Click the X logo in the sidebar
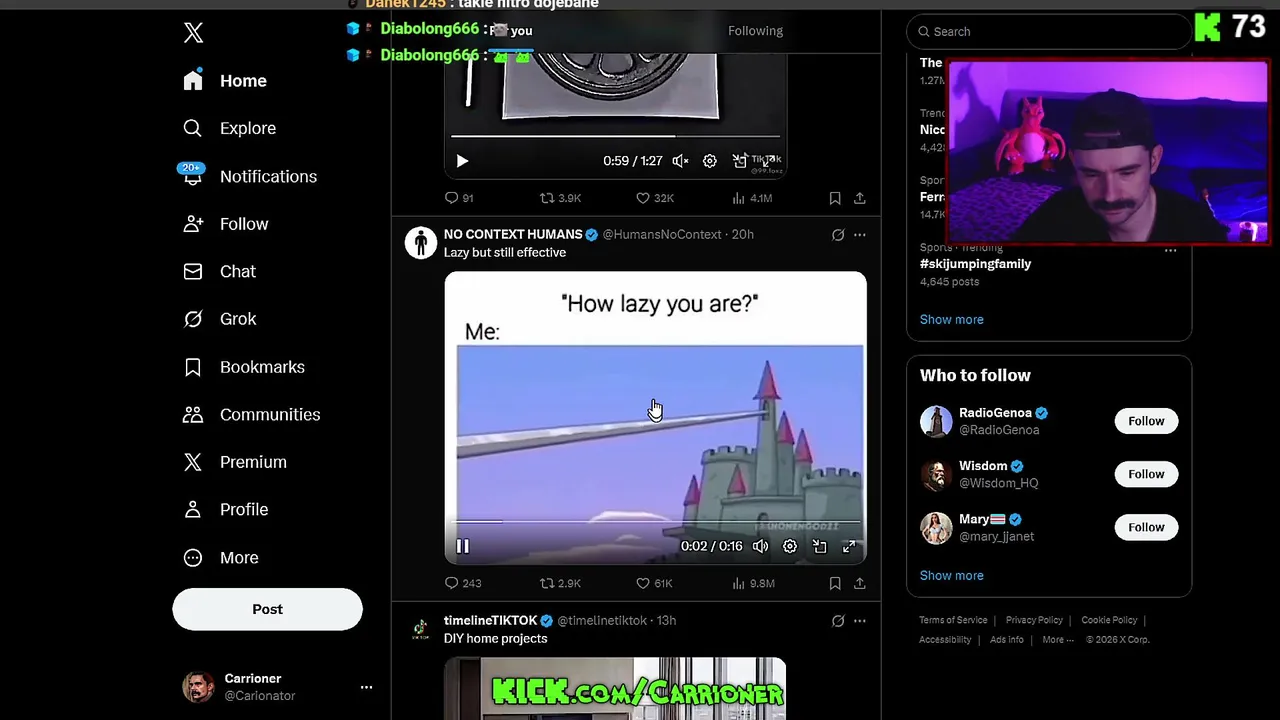This screenshot has width=1280, height=720. (194, 33)
